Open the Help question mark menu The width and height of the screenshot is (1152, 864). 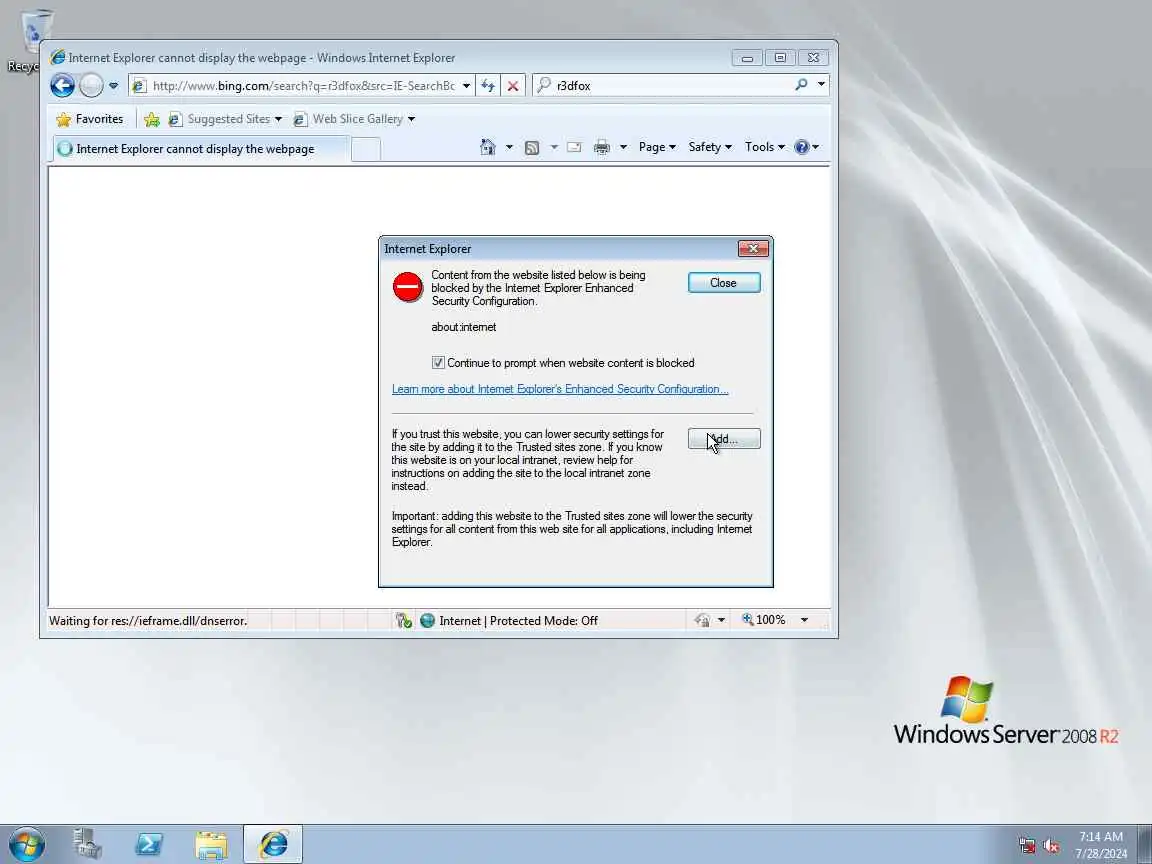(806, 147)
